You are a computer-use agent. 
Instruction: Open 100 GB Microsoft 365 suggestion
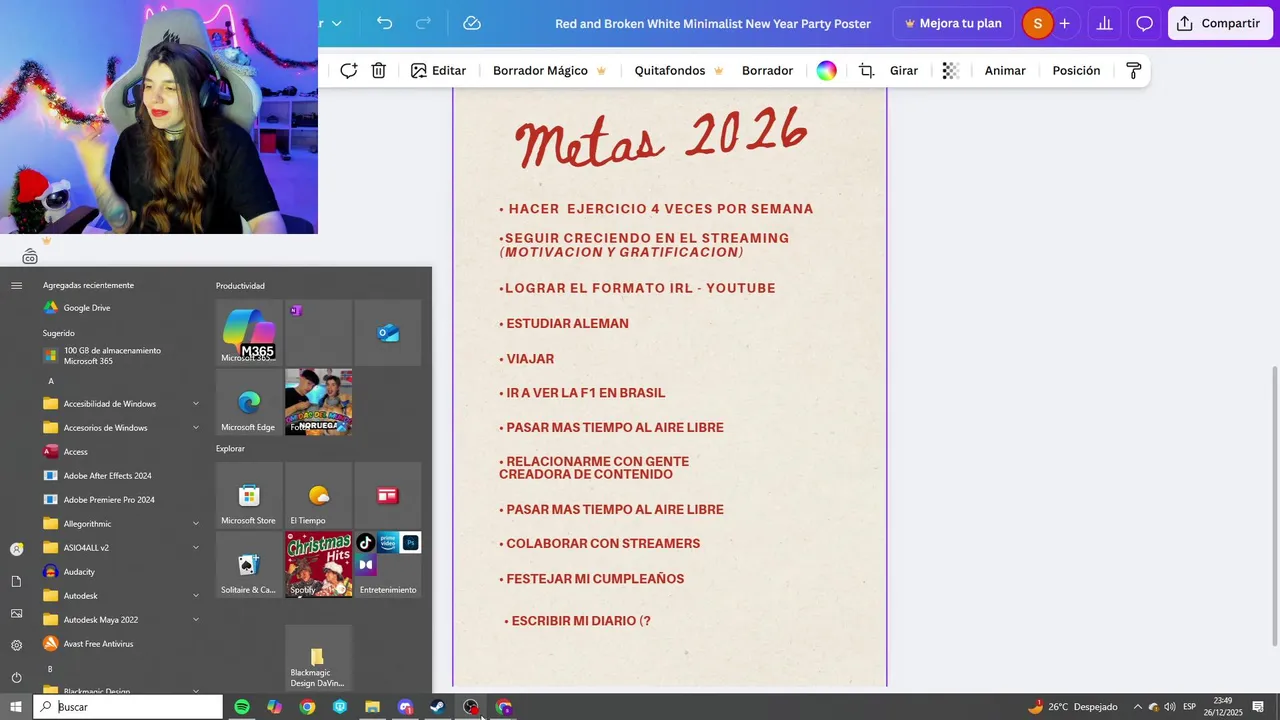pyautogui.click(x=120, y=356)
